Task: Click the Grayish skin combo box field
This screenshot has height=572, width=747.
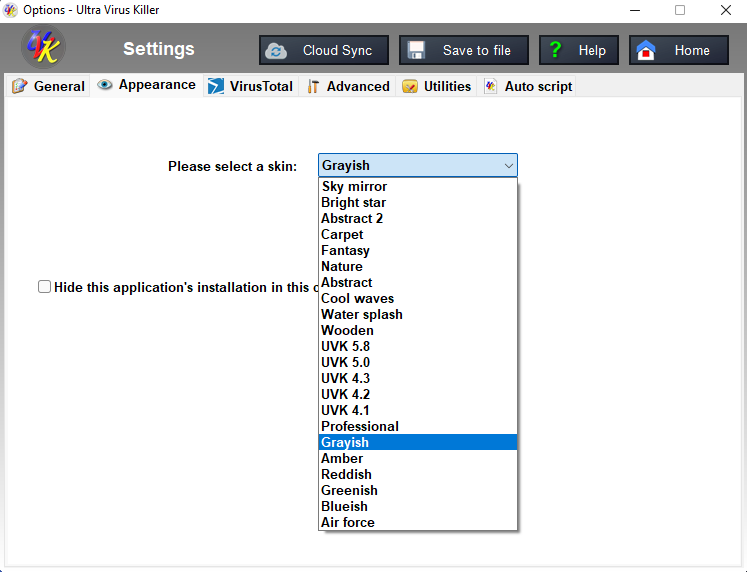Action: pos(418,165)
